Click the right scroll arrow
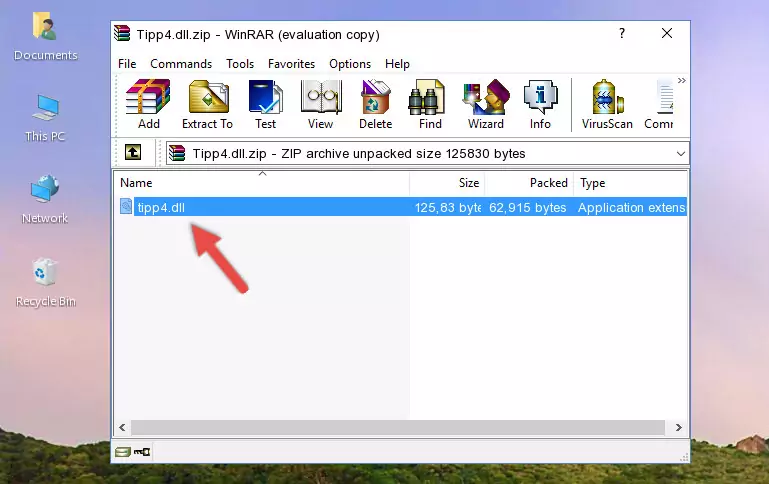Screen dimensions: 769x484 tap(679, 427)
